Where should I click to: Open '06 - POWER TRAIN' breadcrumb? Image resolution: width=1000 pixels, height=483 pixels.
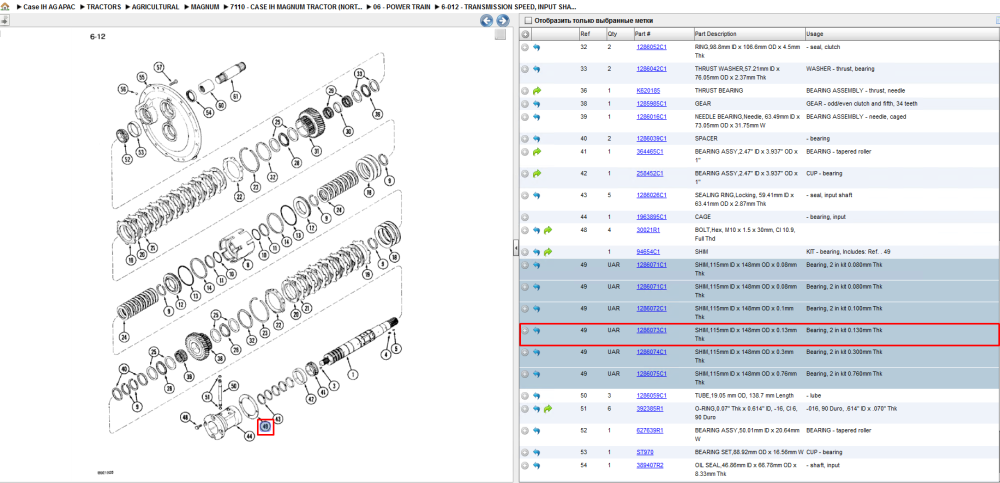point(400,7)
